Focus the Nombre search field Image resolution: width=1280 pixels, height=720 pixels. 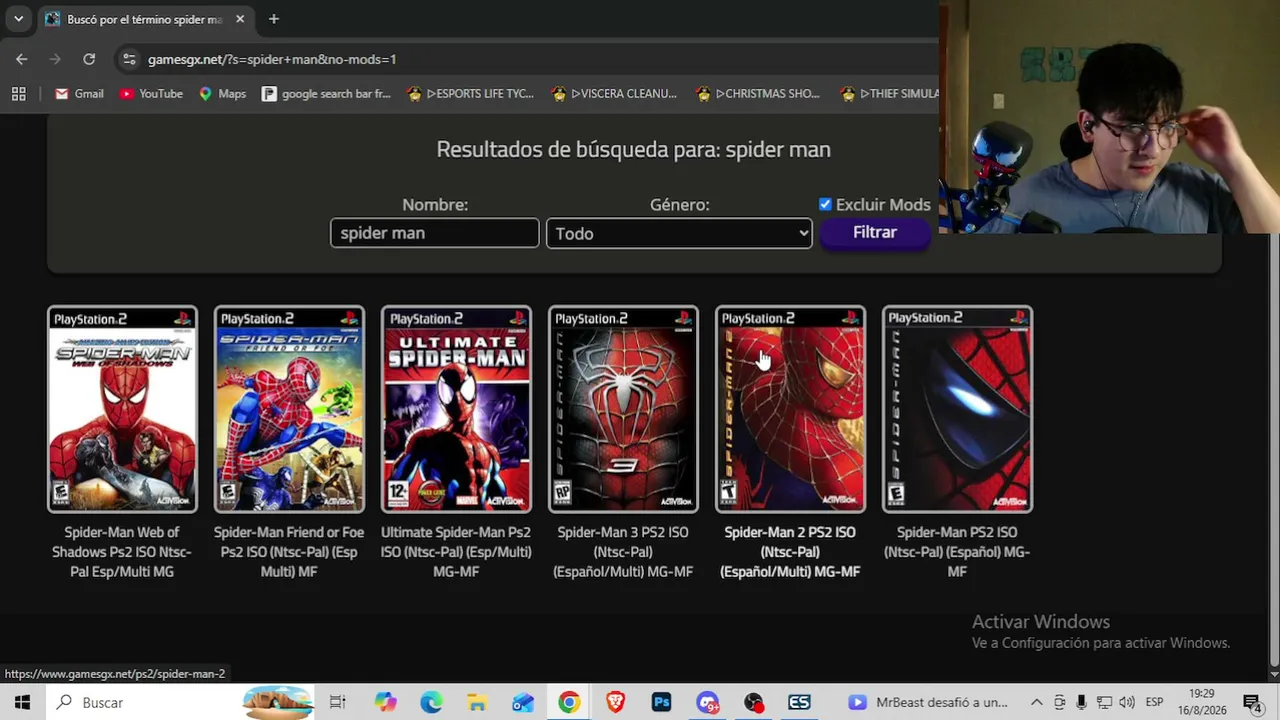pyautogui.click(x=435, y=233)
